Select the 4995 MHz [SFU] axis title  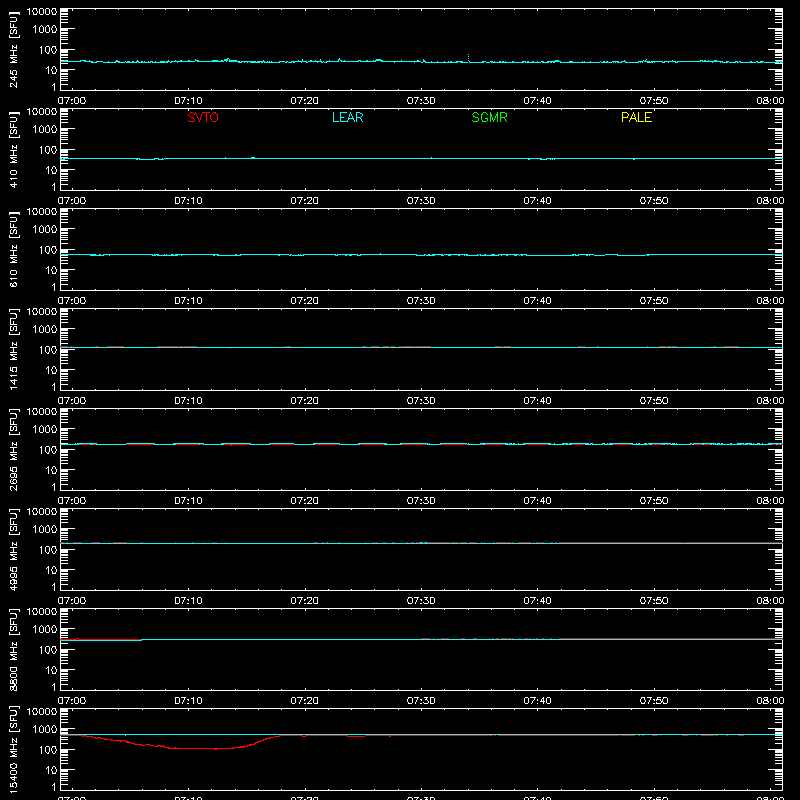13,549
